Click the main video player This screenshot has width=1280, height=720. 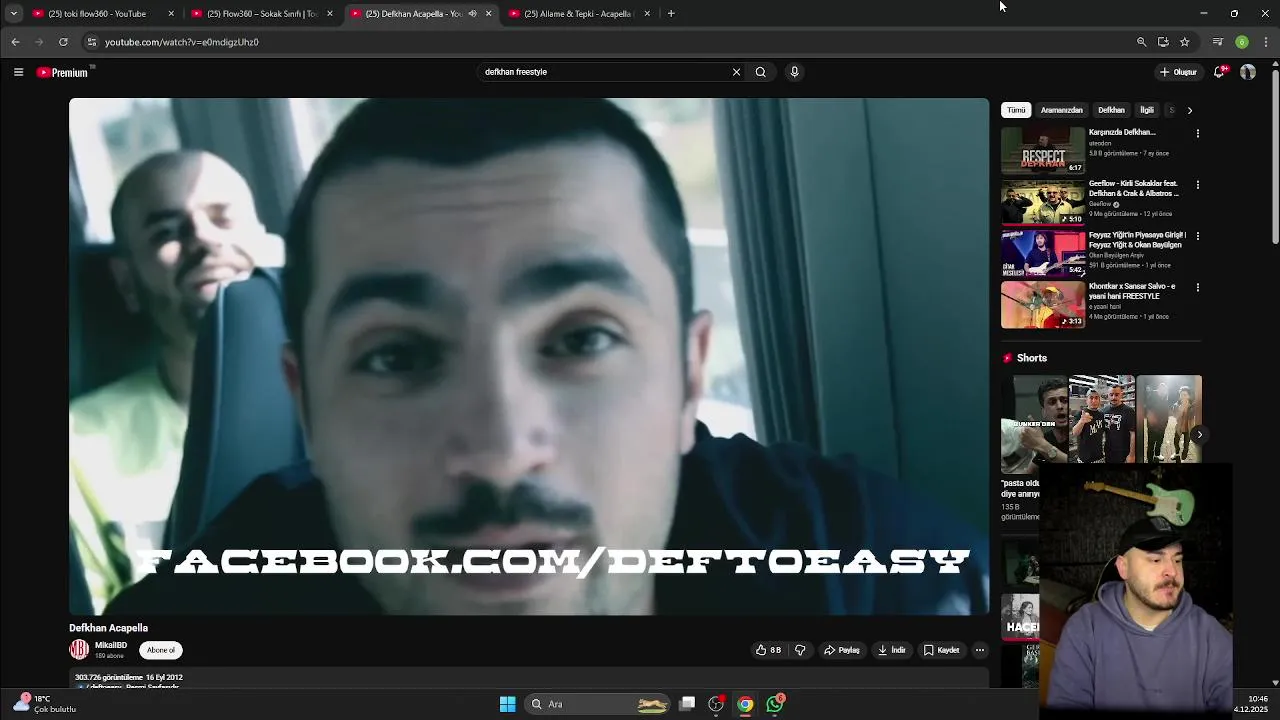tap(529, 356)
